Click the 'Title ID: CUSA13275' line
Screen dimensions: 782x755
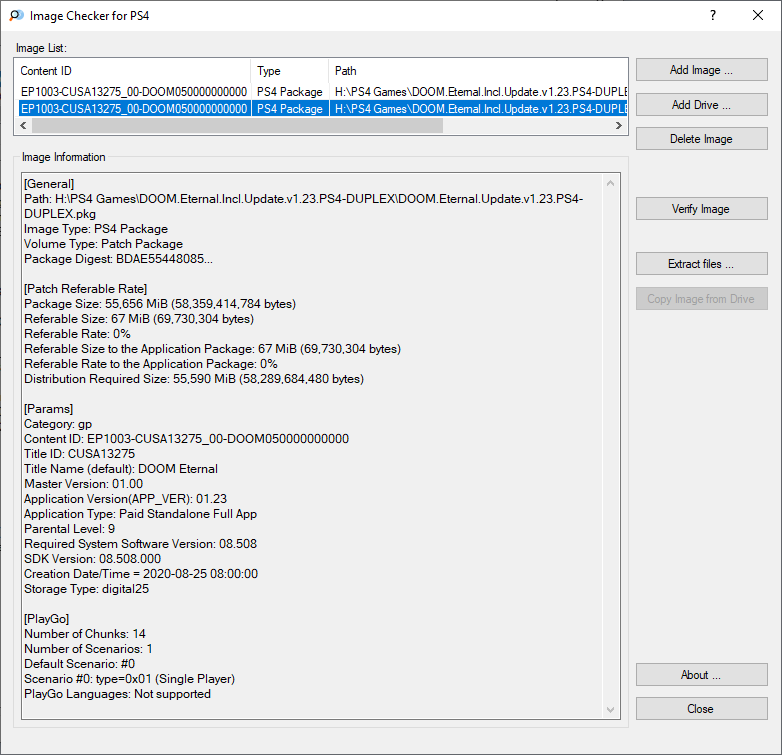(79, 454)
